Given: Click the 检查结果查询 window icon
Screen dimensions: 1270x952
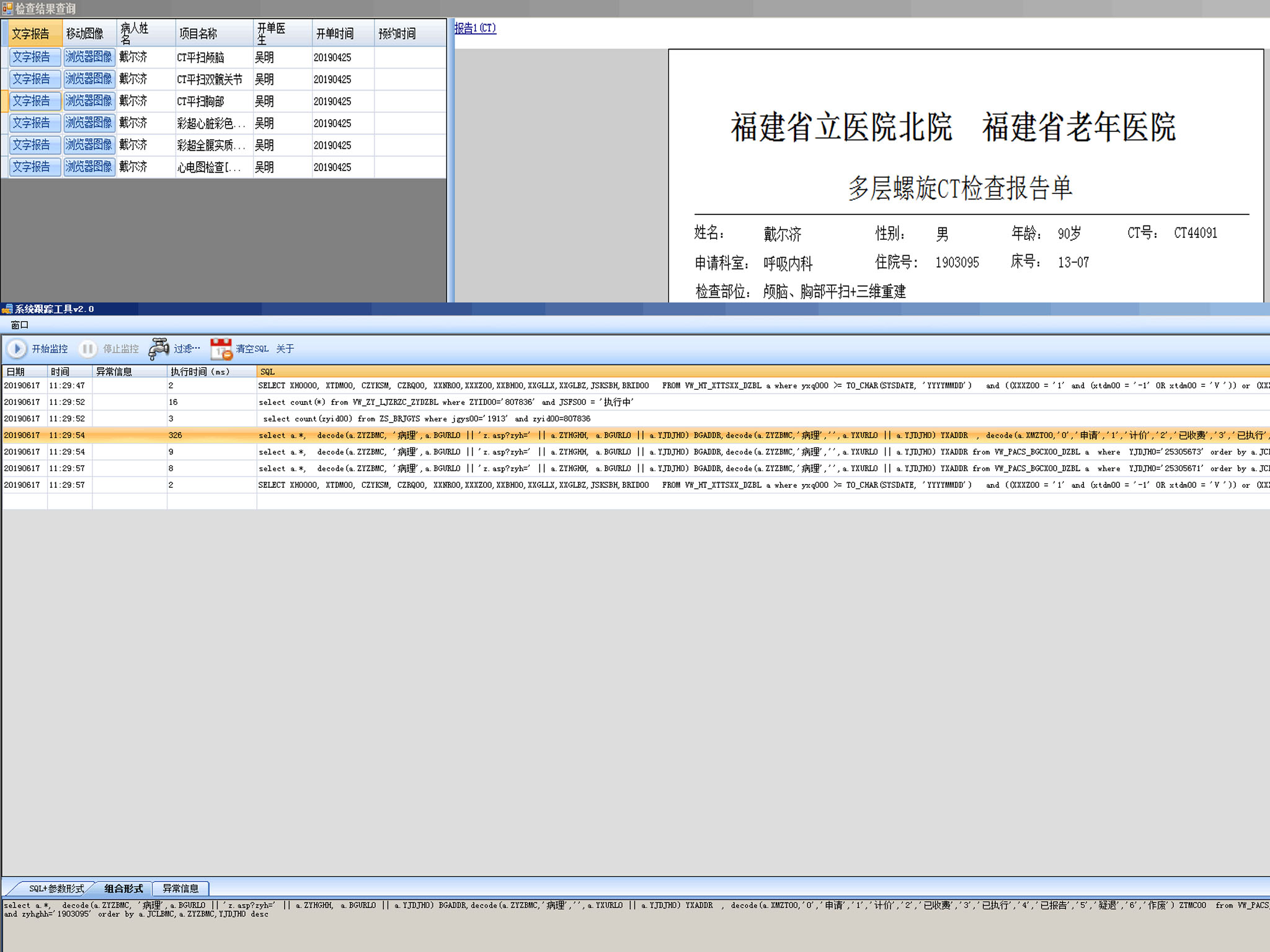Looking at the screenshot, I should coord(7,8).
